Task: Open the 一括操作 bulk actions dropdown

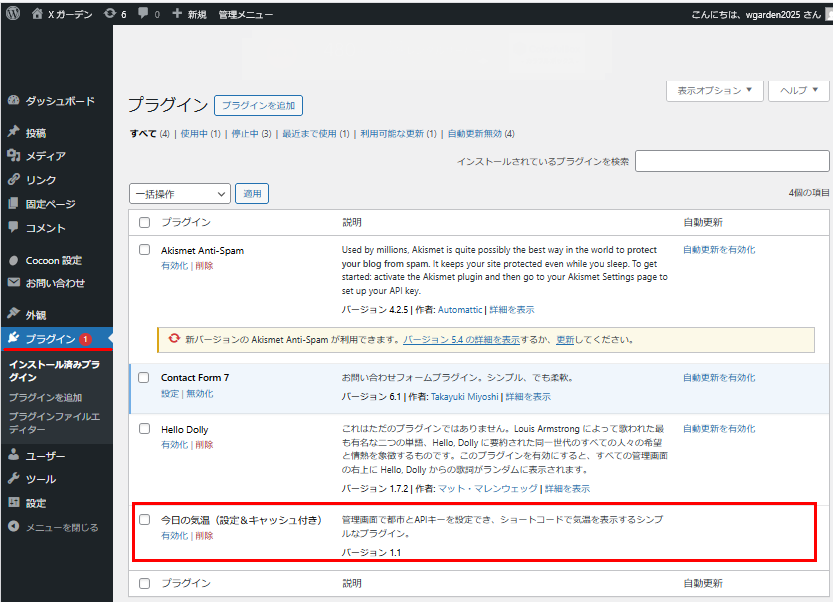Action: [x=180, y=194]
